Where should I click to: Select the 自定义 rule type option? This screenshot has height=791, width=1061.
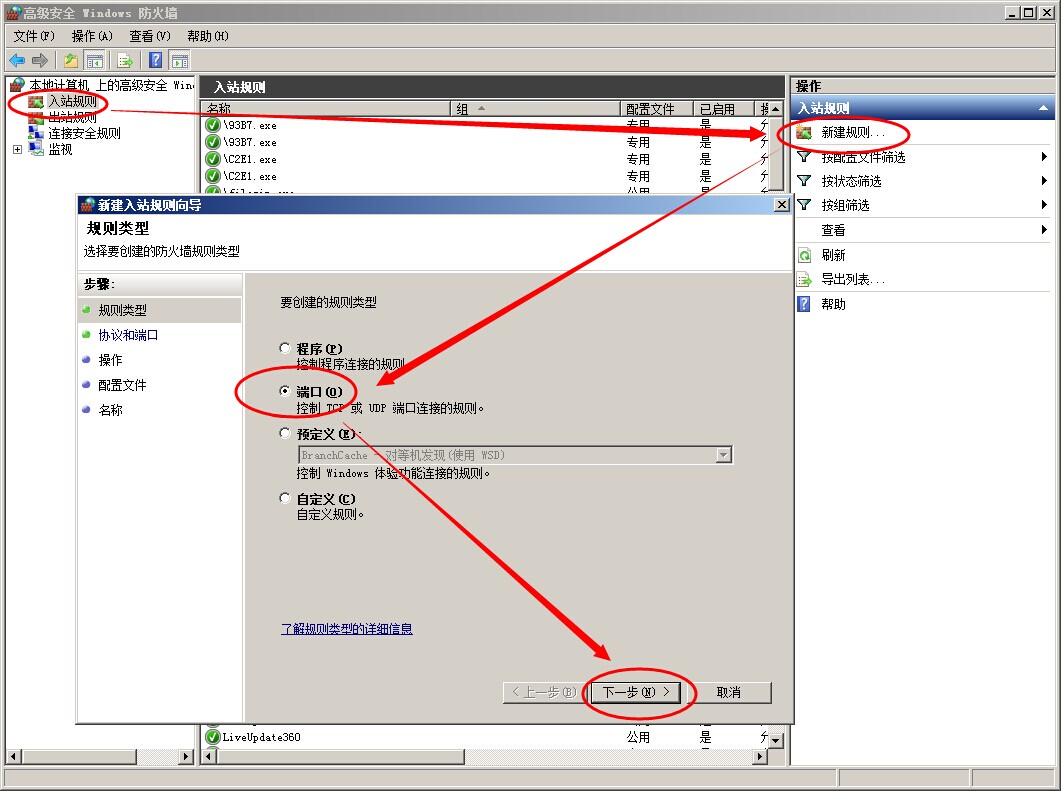click(x=286, y=498)
